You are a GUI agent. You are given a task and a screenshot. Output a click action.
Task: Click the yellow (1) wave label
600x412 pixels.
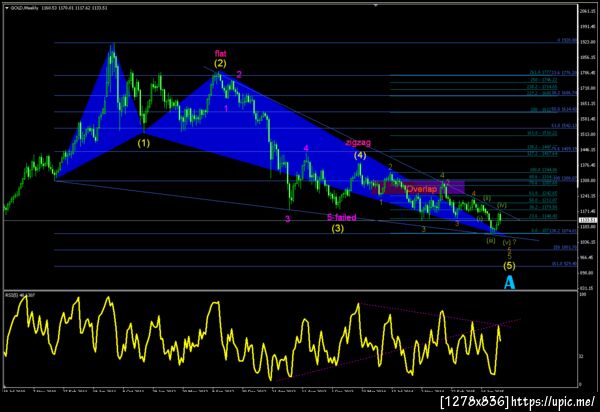point(144,143)
